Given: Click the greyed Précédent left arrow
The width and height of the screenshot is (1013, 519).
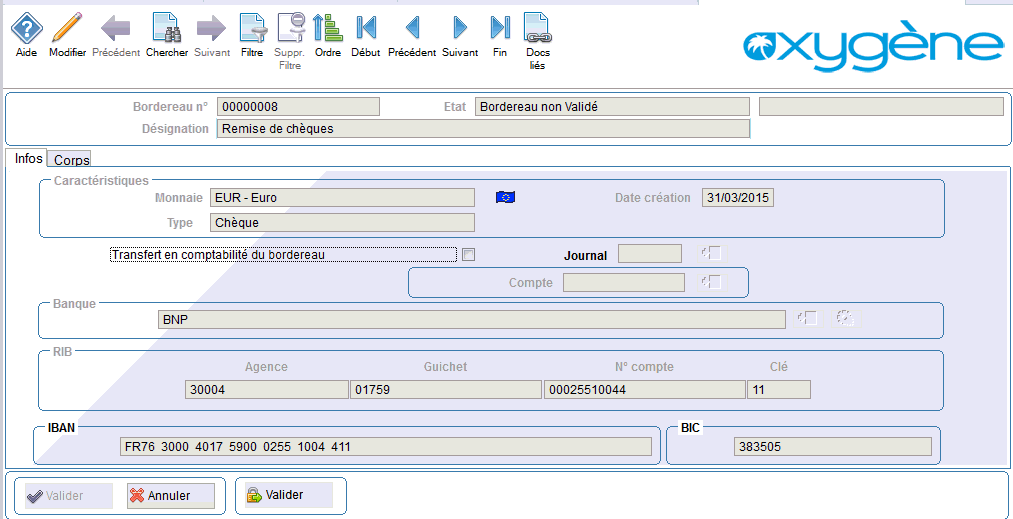Looking at the screenshot, I should pos(116,28).
